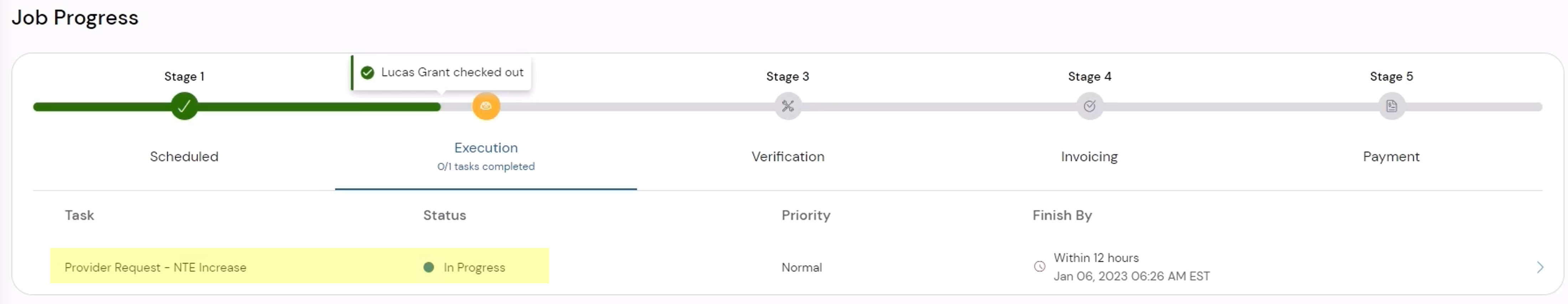This screenshot has height=304, width=1568.
Task: Click the Finish By column header
Action: tap(1062, 215)
